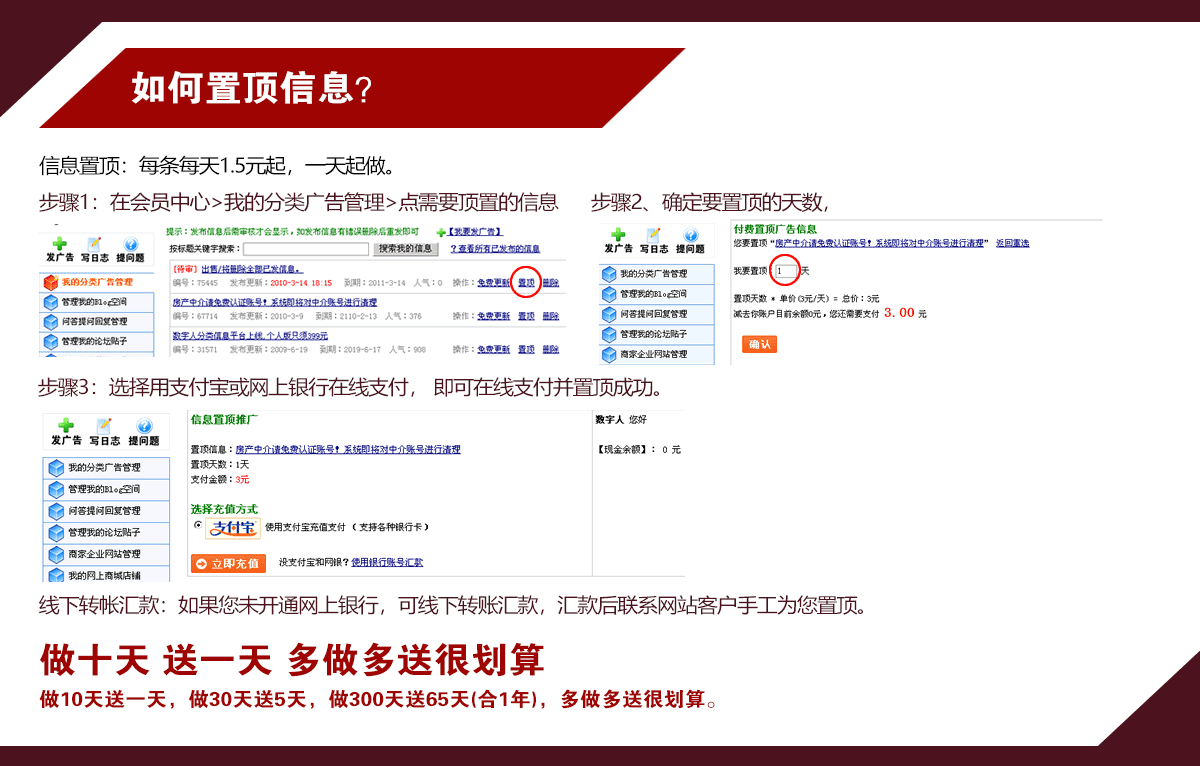Click the red-circled 置顶 link
This screenshot has height=766, width=1200.
(x=526, y=283)
